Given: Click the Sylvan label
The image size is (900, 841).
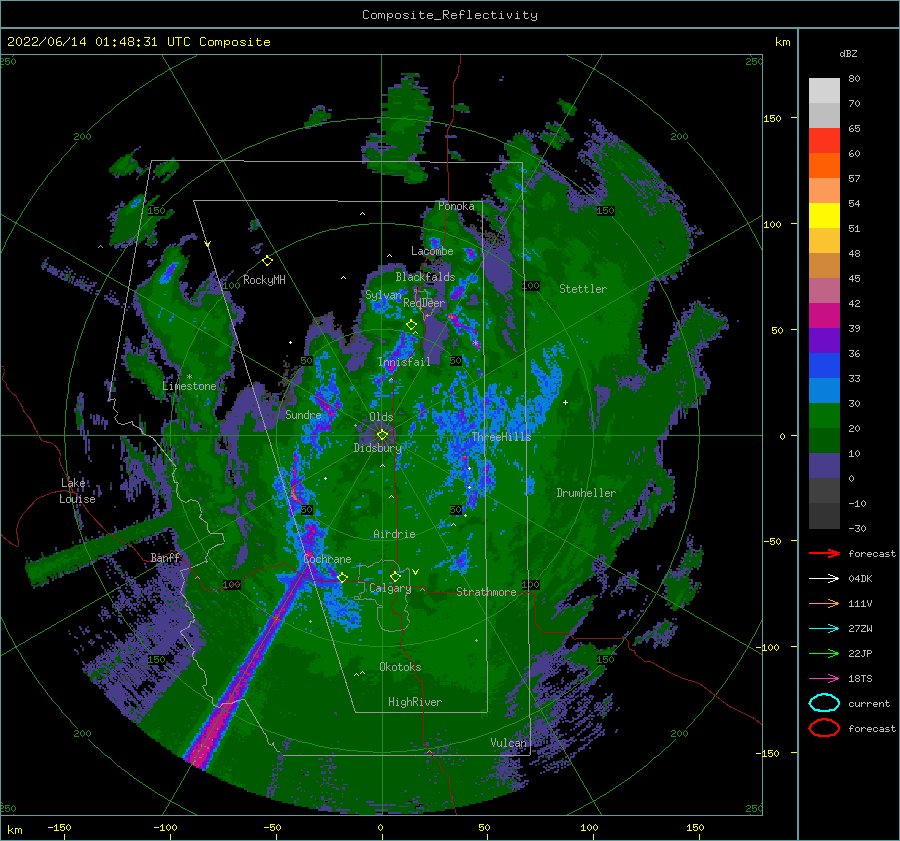Looking at the screenshot, I should pos(383,295).
